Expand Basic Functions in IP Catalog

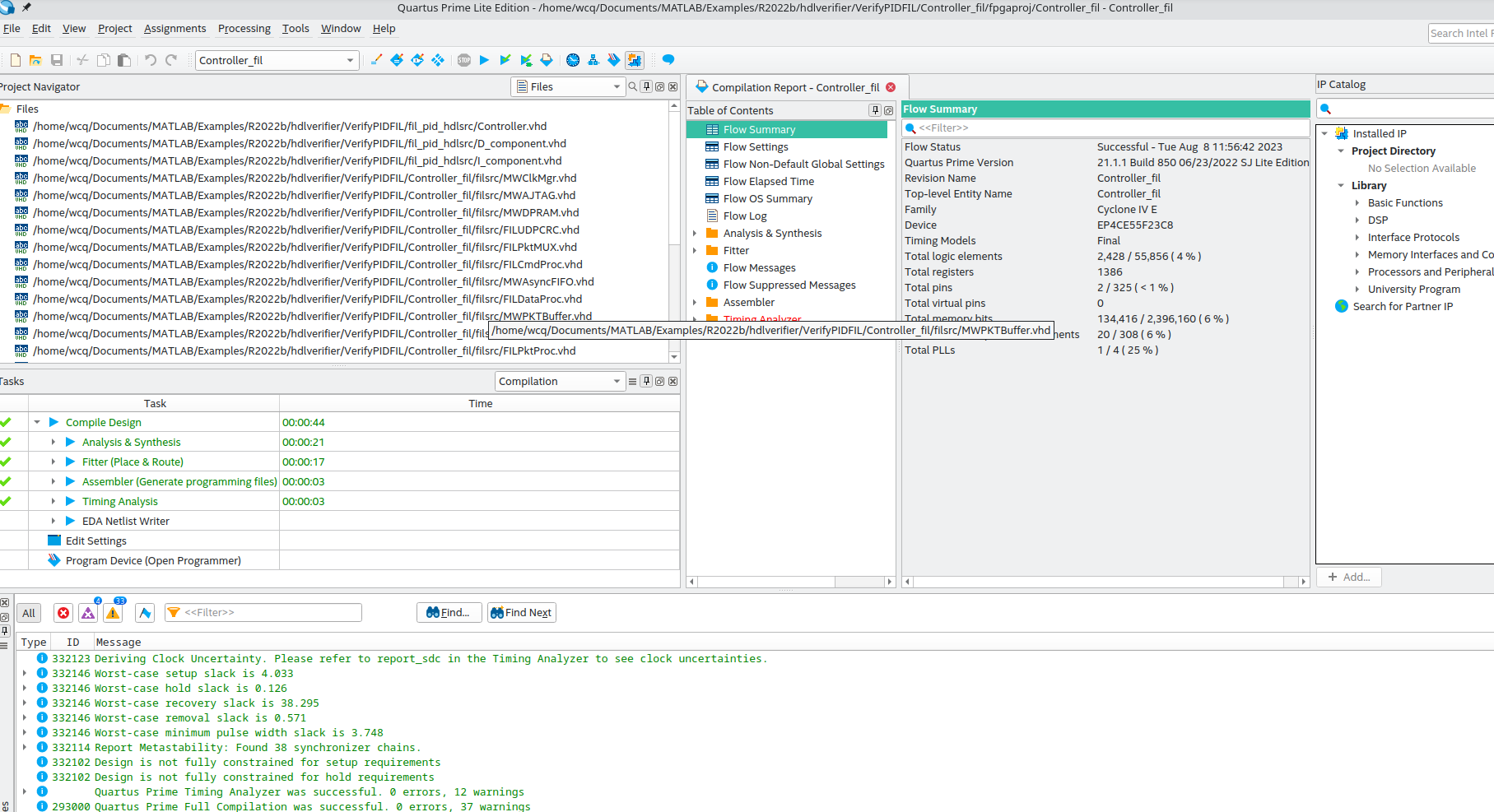click(1357, 202)
